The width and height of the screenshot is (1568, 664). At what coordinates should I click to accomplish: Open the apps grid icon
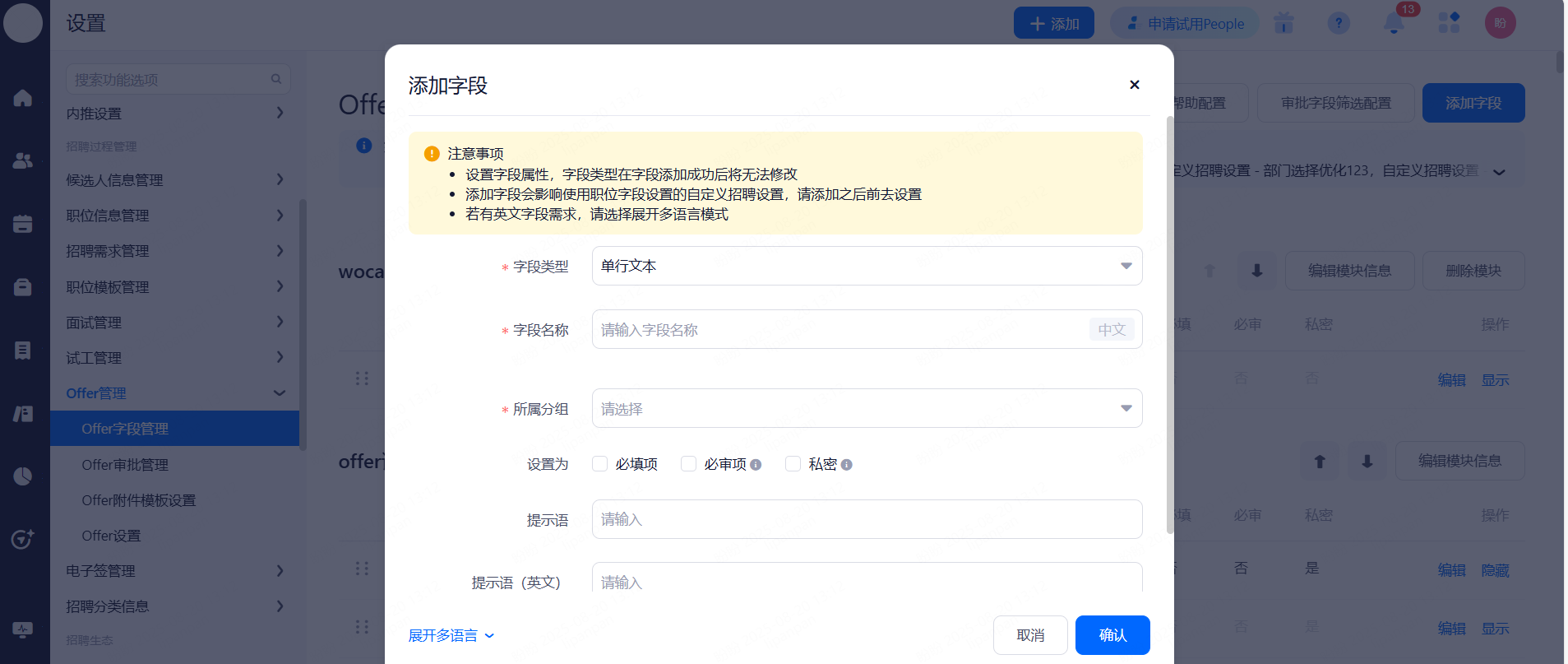click(1449, 23)
